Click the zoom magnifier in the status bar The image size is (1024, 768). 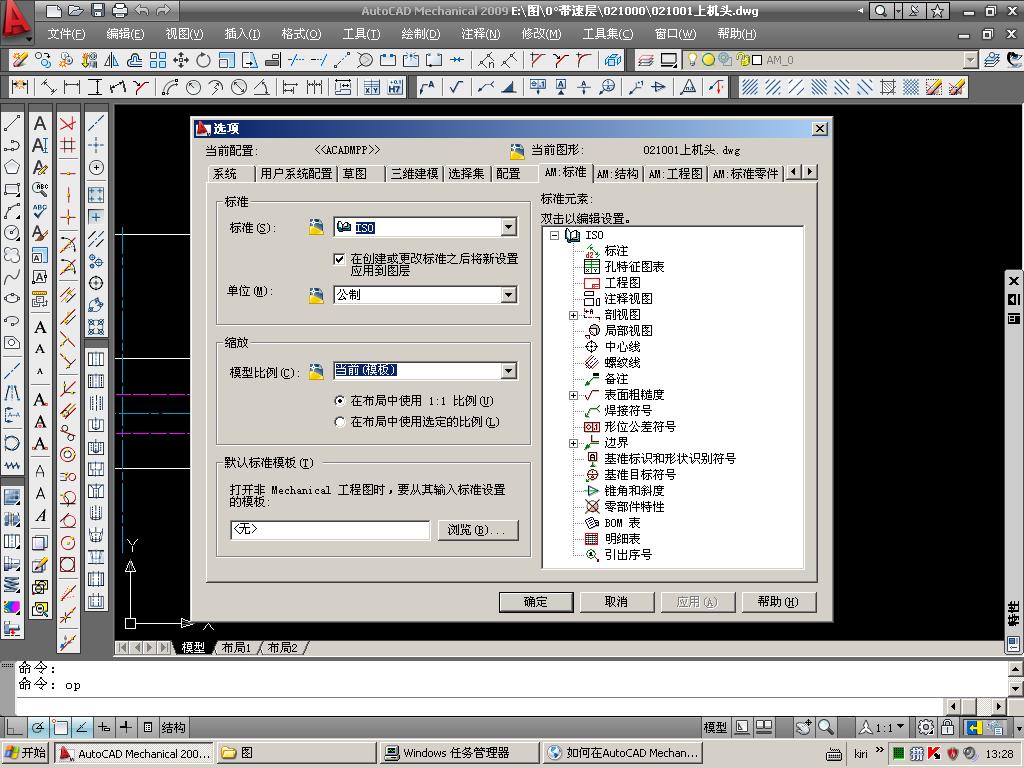825,727
